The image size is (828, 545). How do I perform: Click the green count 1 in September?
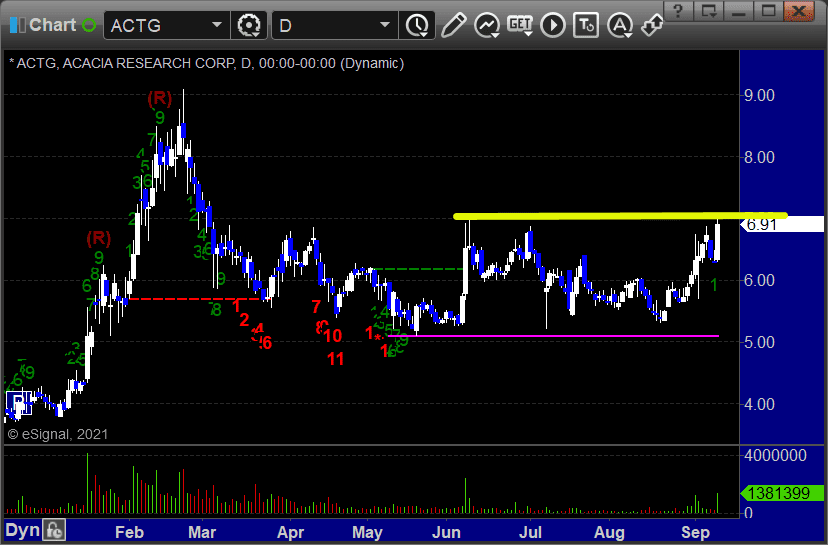coord(714,285)
